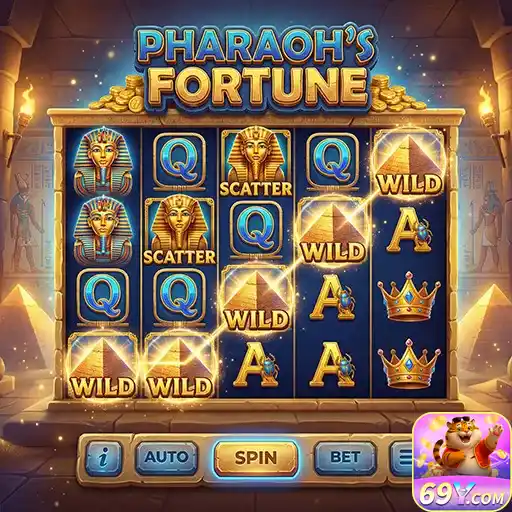The image size is (512, 512).
Task: Click the WILD pyramid in the fourth reel
Action: [332, 232]
